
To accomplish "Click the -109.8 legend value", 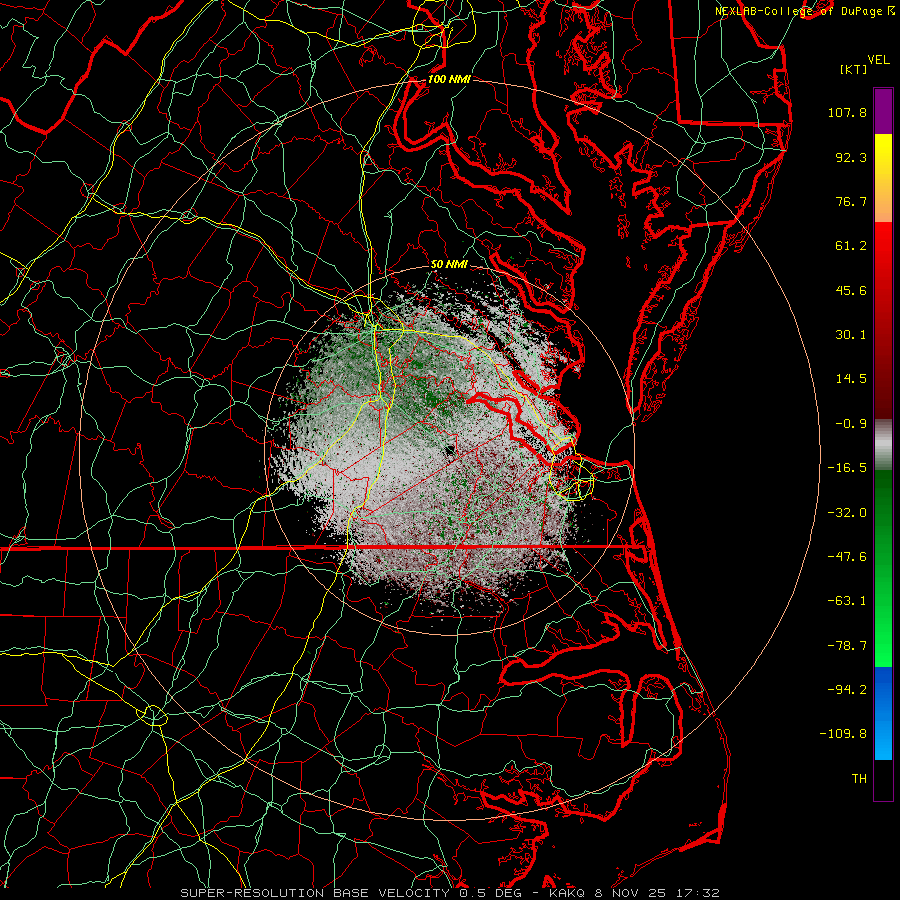I will 843,734.
